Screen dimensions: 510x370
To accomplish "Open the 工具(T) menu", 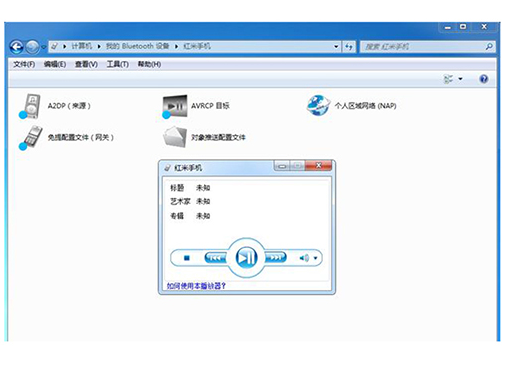I will 117,64.
